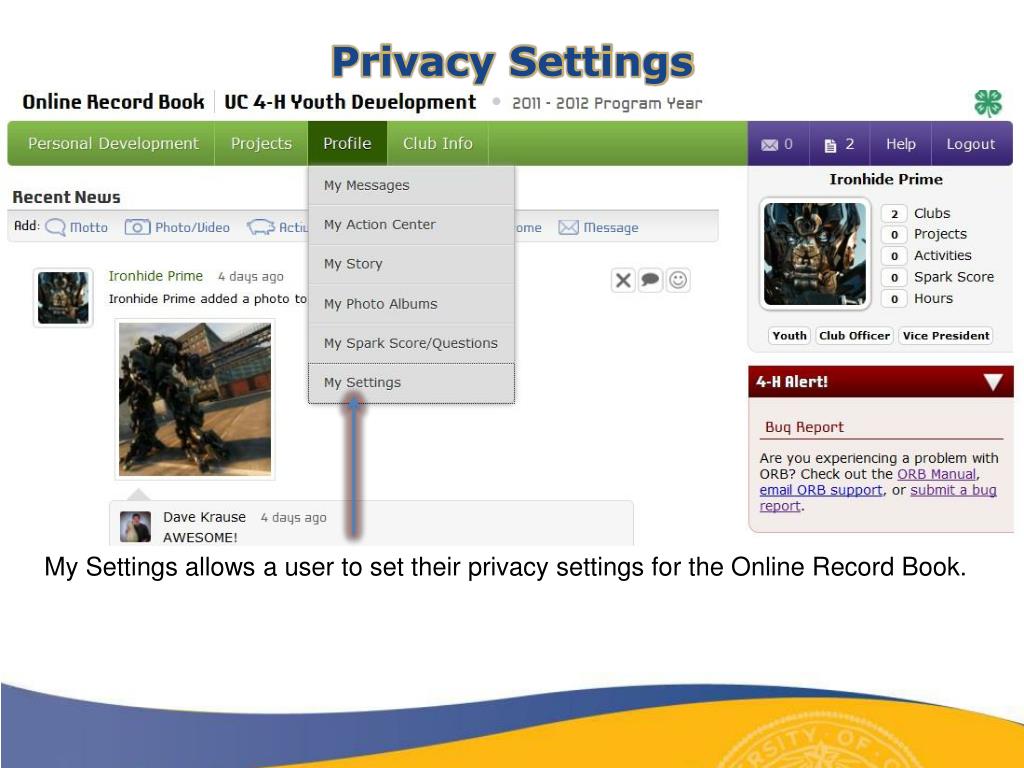This screenshot has width=1024, height=768.
Task: Open the Club Info menu
Action: pyautogui.click(x=438, y=144)
